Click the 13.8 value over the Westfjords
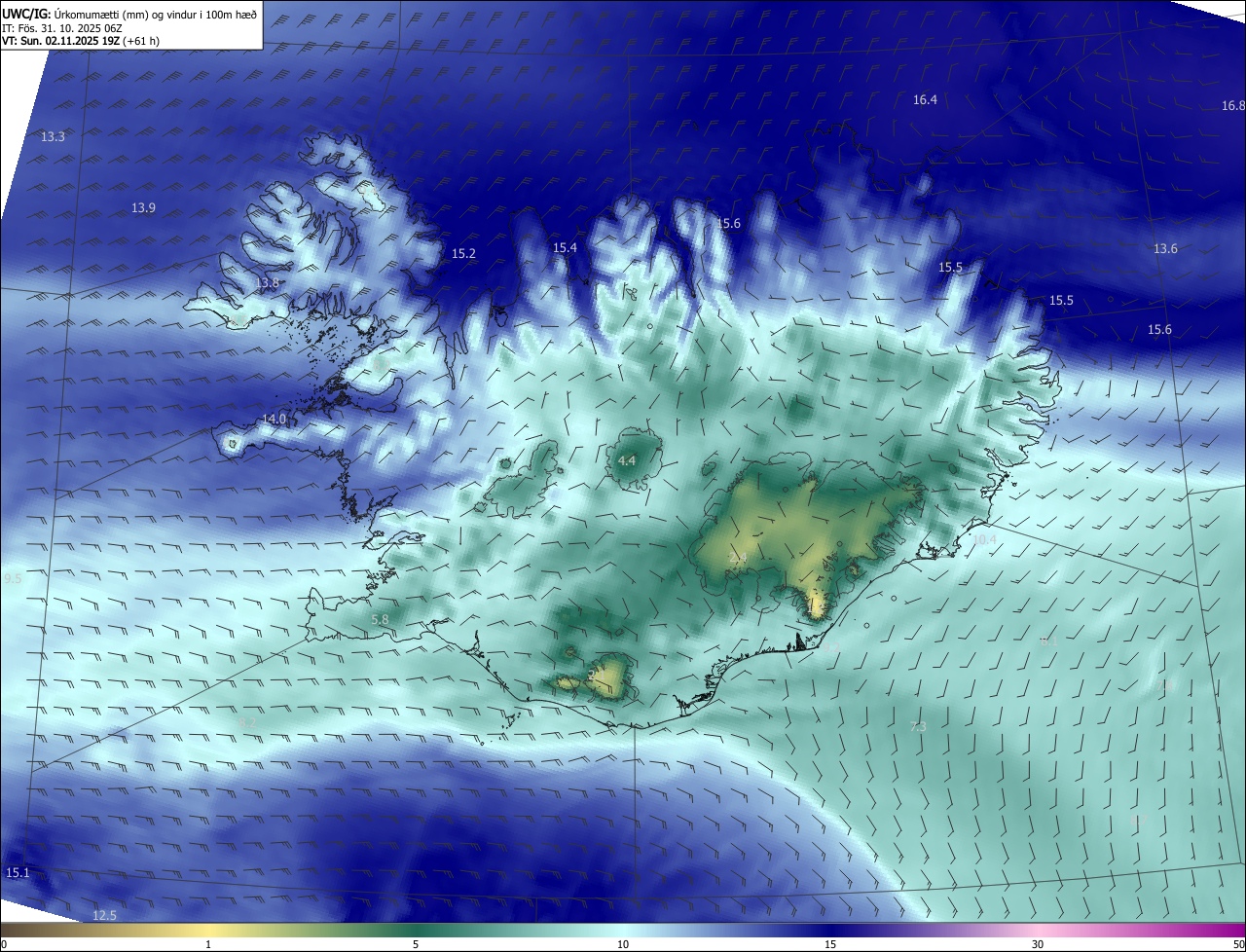1246x952 pixels. [268, 283]
